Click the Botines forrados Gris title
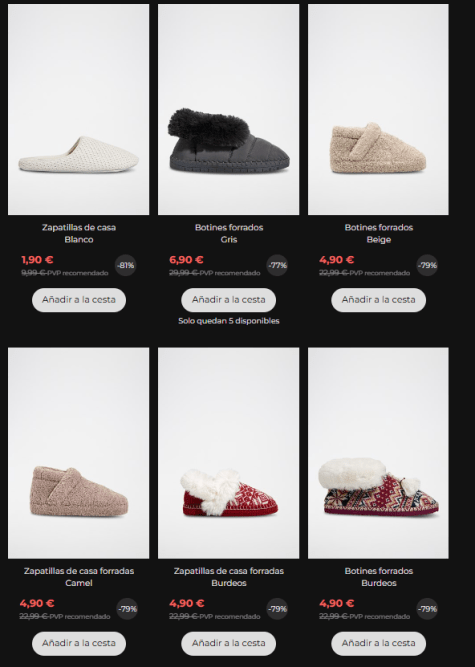Image resolution: width=475 pixels, height=667 pixels. 229,234
